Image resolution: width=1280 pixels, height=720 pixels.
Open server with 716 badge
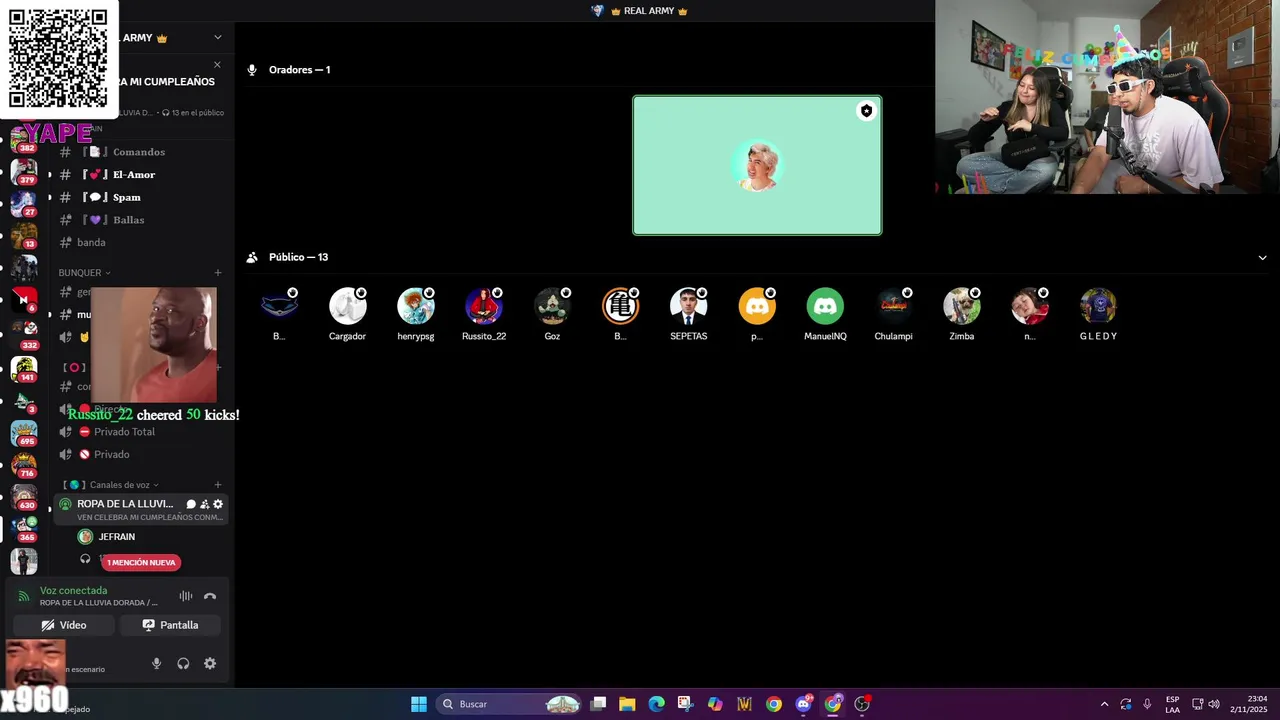click(x=24, y=465)
